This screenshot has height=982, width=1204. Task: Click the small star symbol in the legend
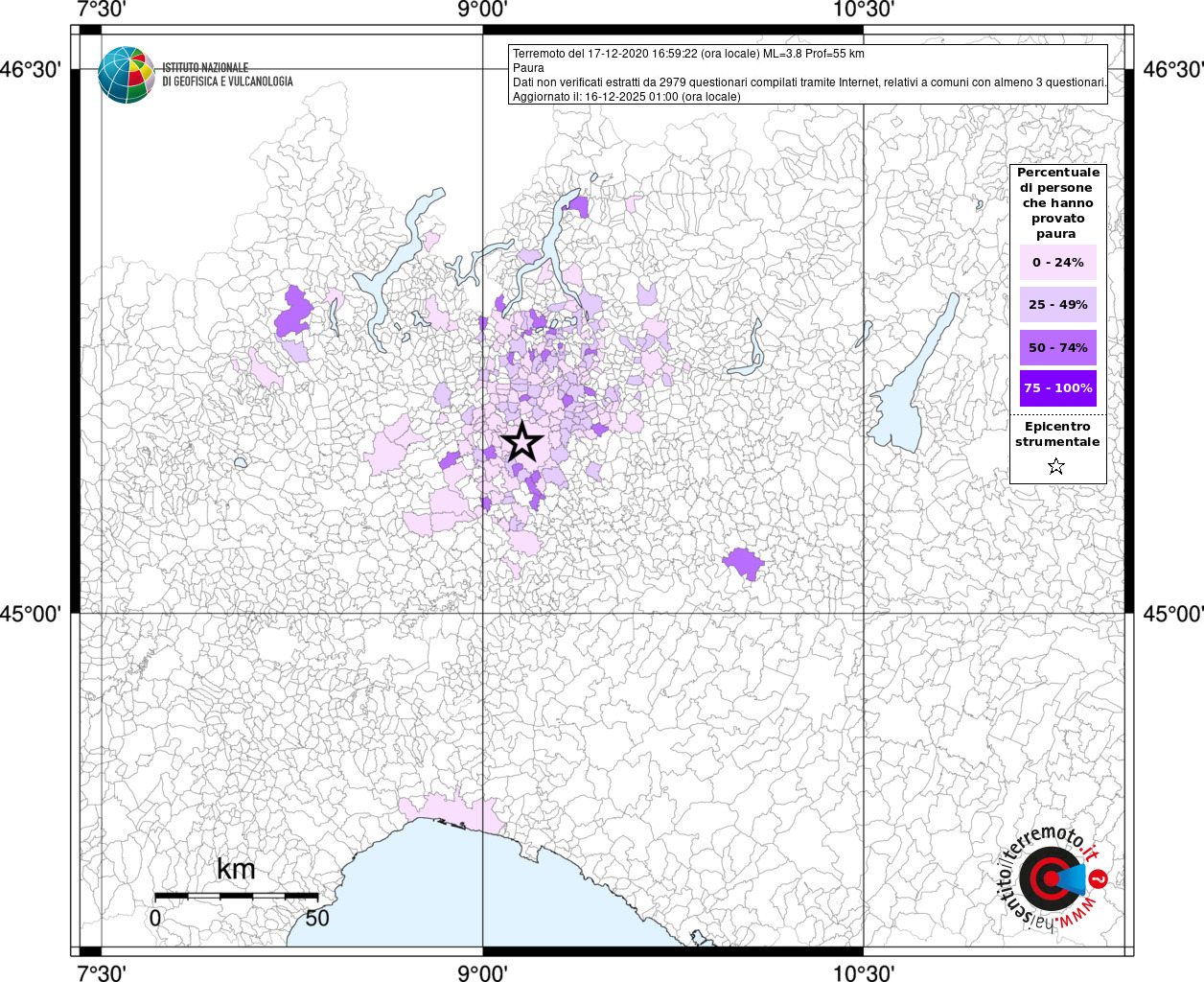pos(1056,467)
